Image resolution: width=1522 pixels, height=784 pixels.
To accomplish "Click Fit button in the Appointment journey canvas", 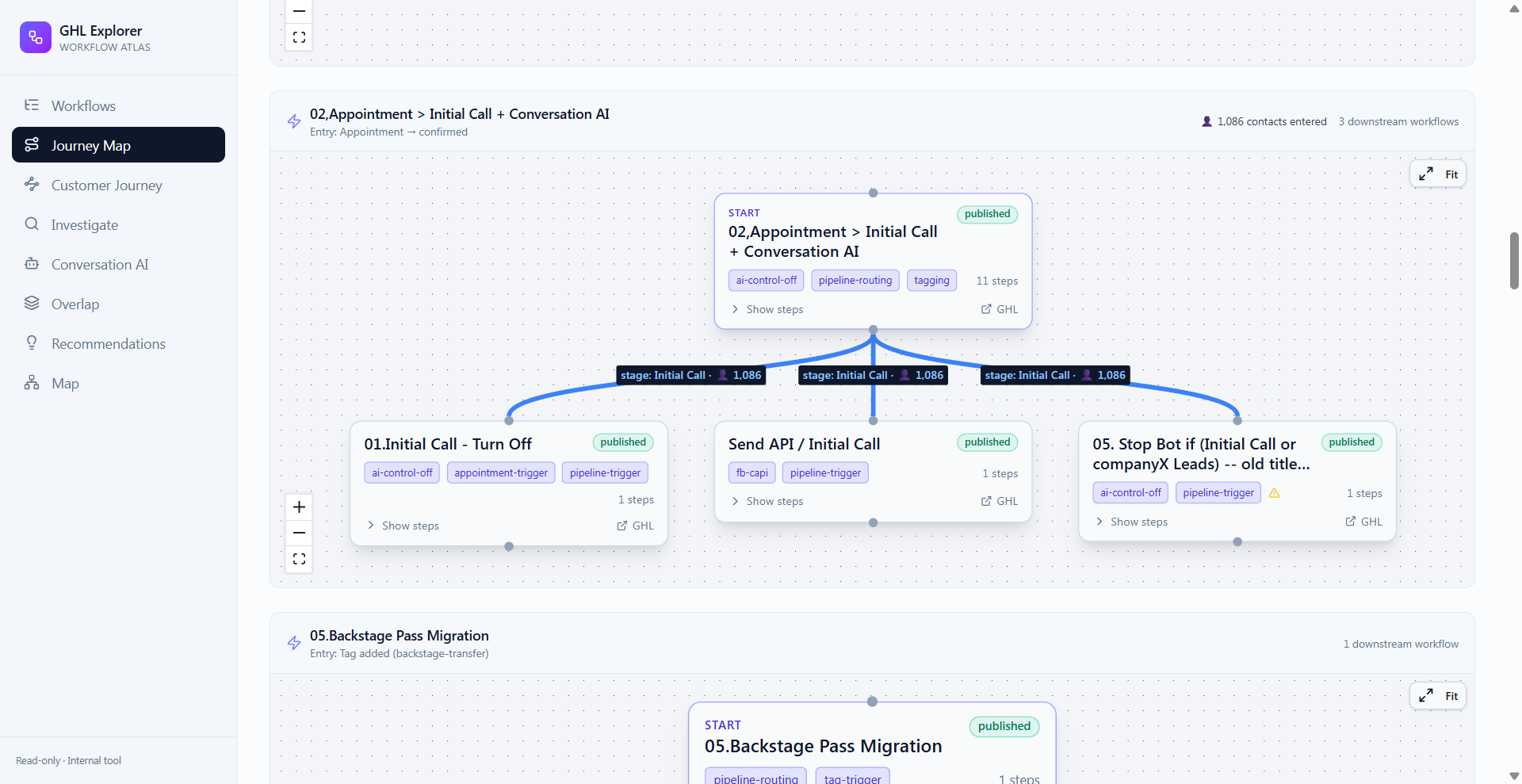I will point(1438,174).
